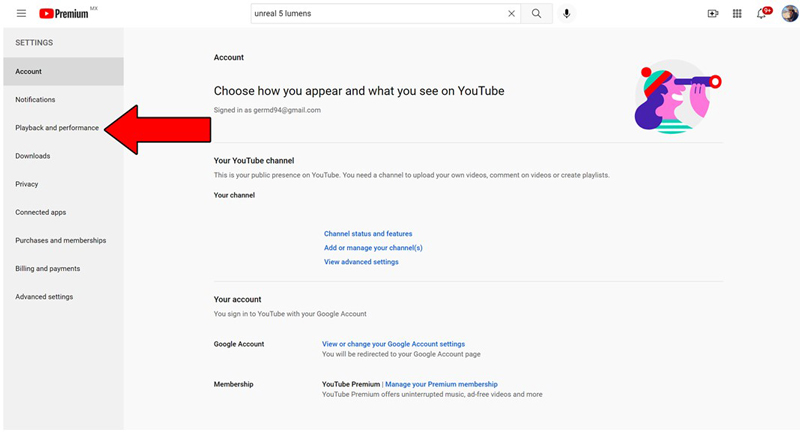Screen dimensions: 800x434
Task: Click the 'Membership' label
Action: point(233,384)
